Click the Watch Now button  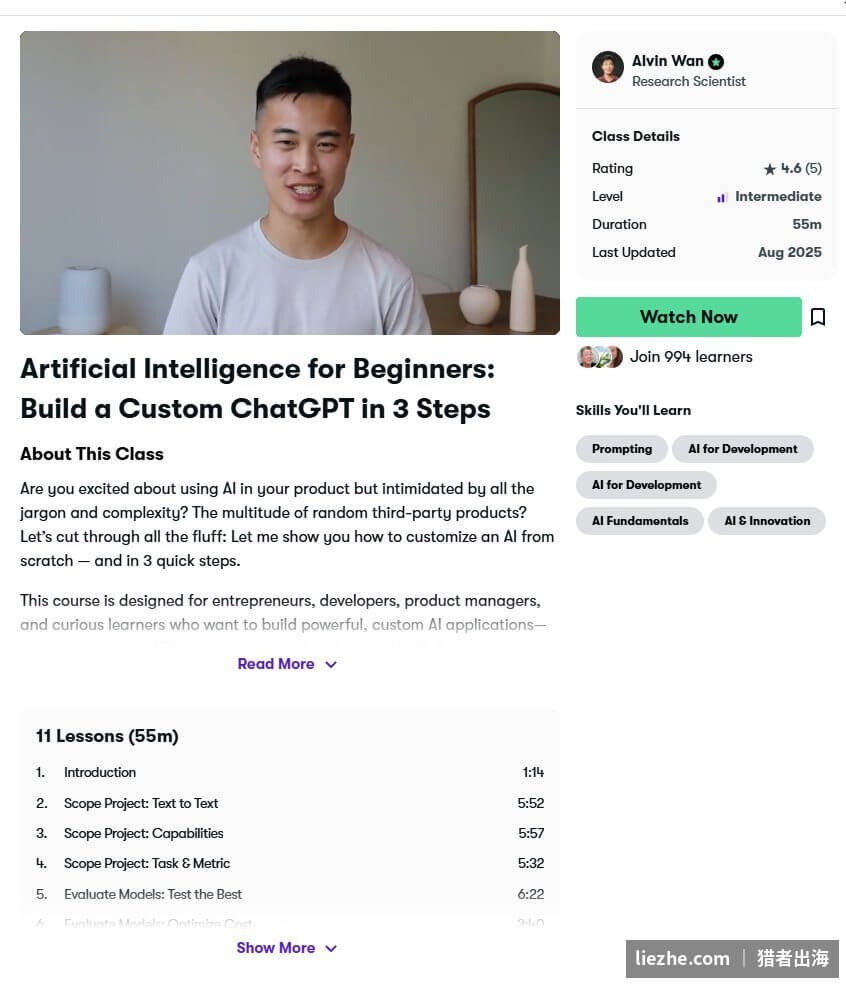click(689, 317)
